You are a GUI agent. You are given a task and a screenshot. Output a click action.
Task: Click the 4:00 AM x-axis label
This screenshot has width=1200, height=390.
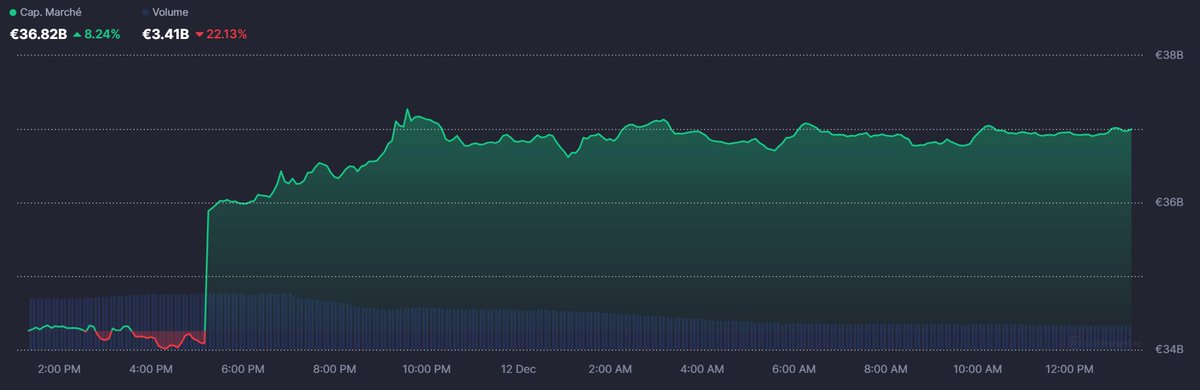[702, 369]
